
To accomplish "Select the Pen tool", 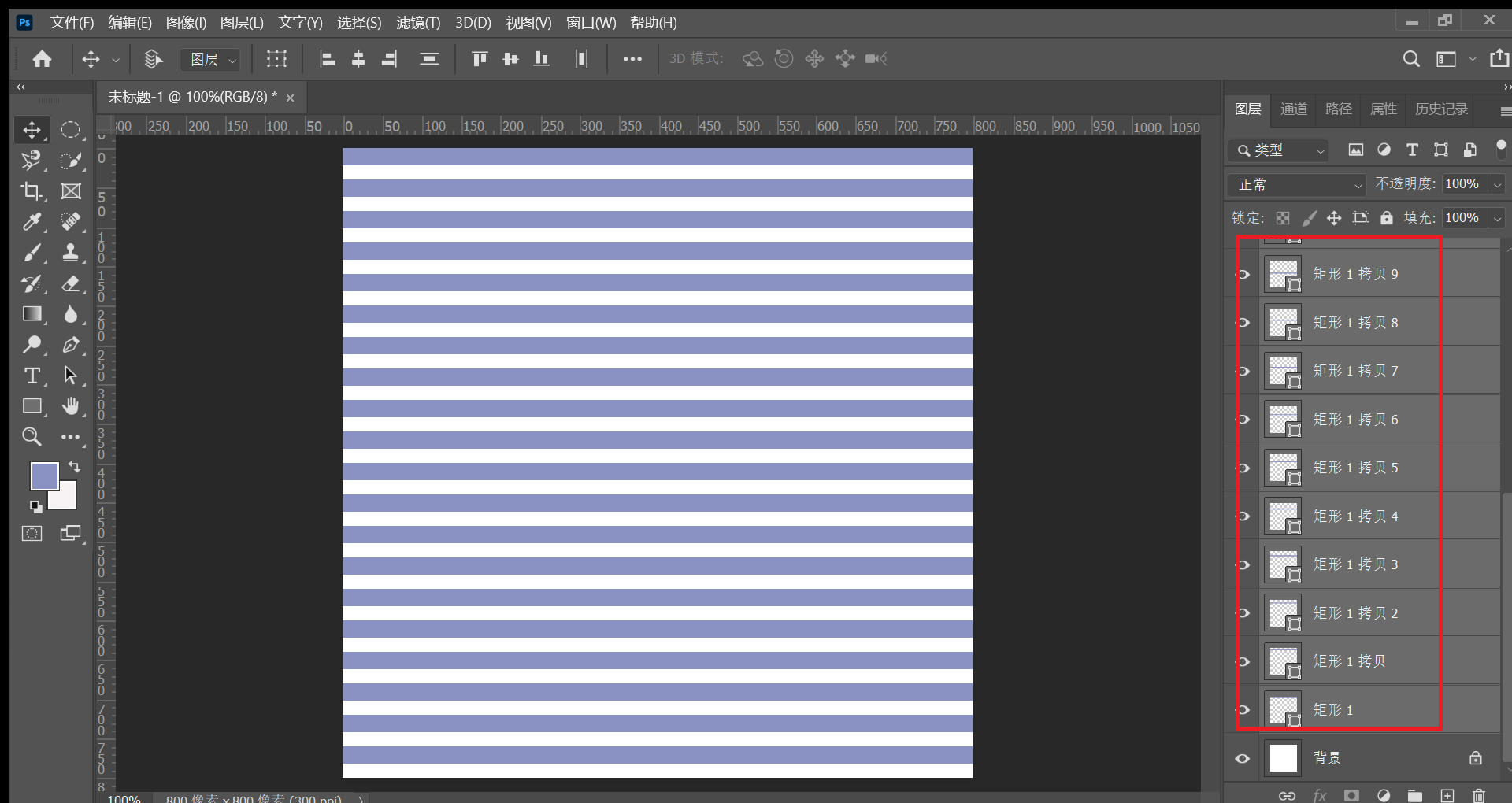I will click(x=71, y=345).
